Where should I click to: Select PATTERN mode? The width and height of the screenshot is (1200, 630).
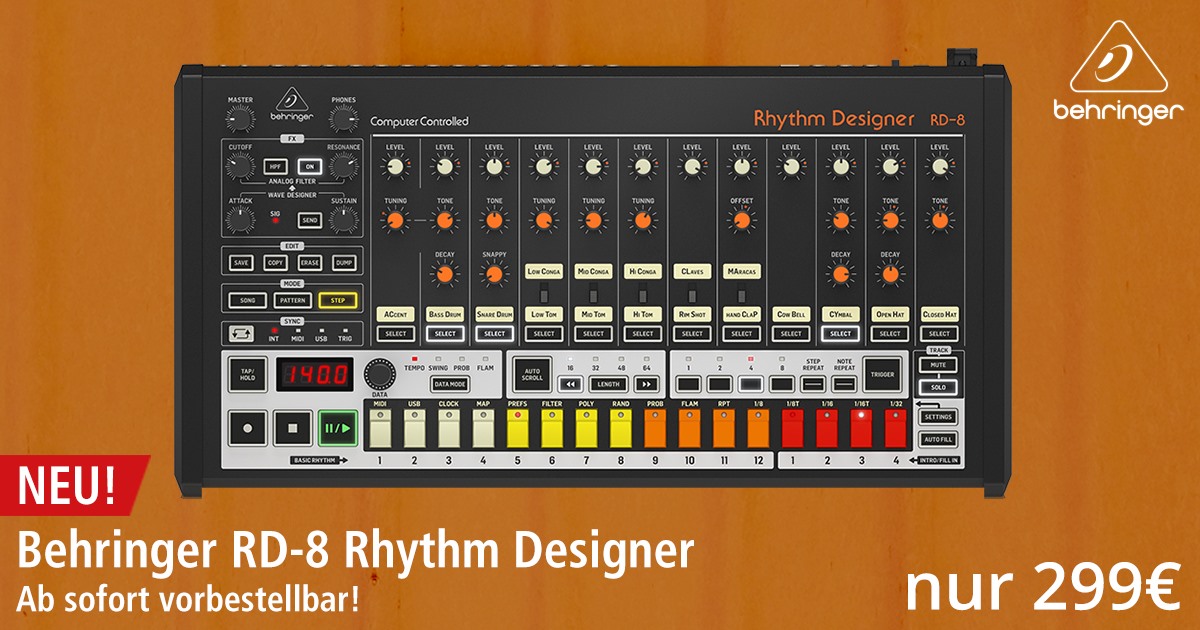pos(292,300)
